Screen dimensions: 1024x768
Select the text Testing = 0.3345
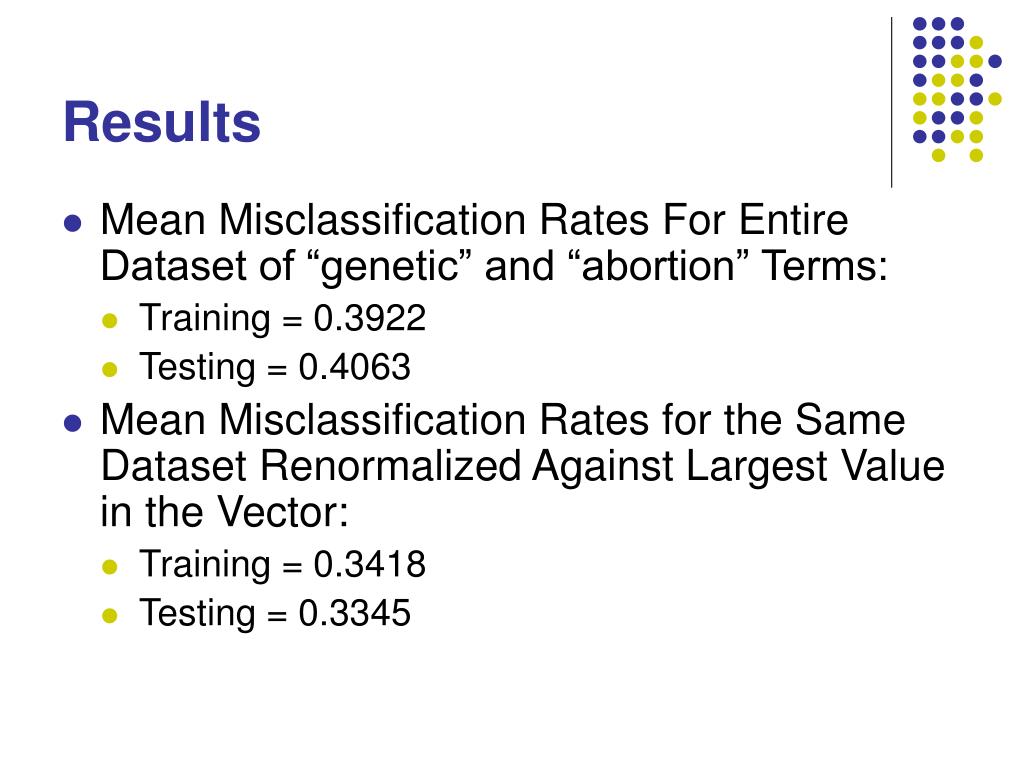pyautogui.click(x=275, y=613)
